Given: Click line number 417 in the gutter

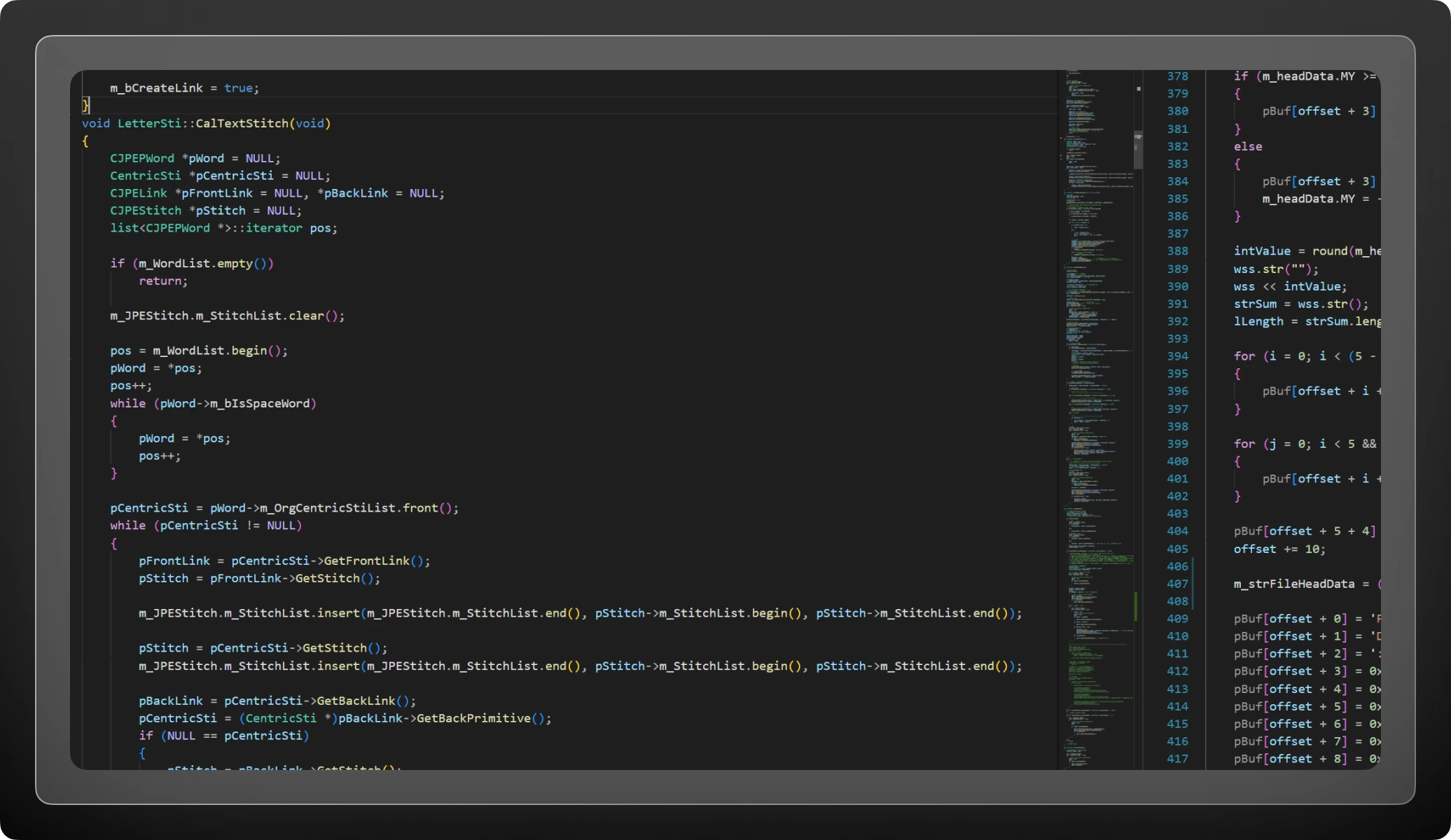Looking at the screenshot, I should (x=1177, y=759).
